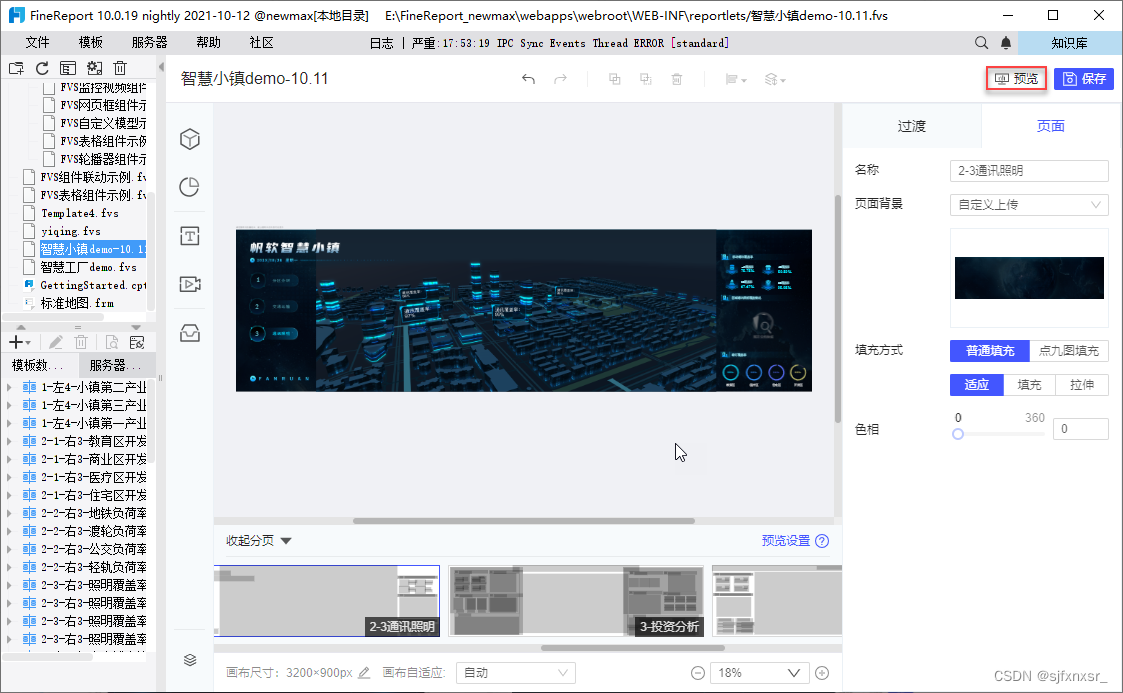
Task: Select the 3D model component icon
Action: tap(190, 140)
